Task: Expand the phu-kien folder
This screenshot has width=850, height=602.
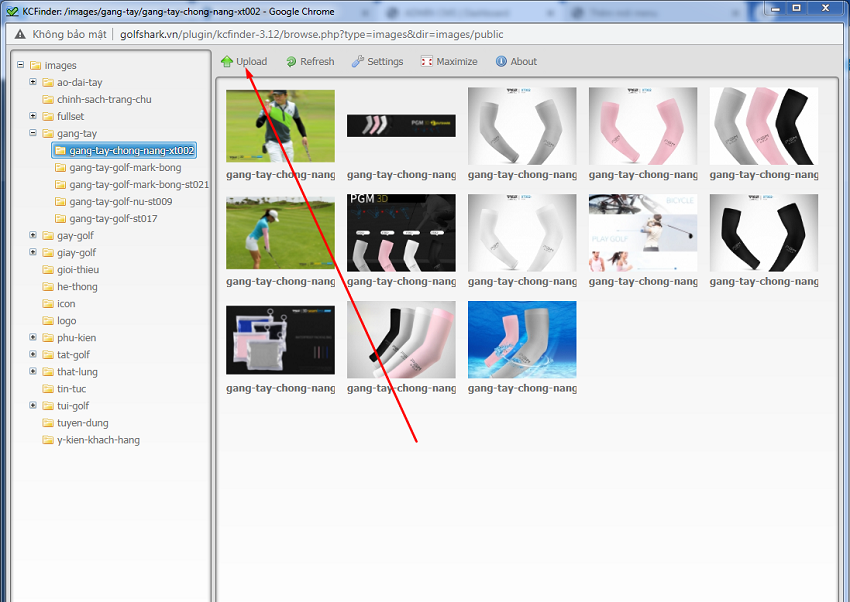Action: (33, 338)
